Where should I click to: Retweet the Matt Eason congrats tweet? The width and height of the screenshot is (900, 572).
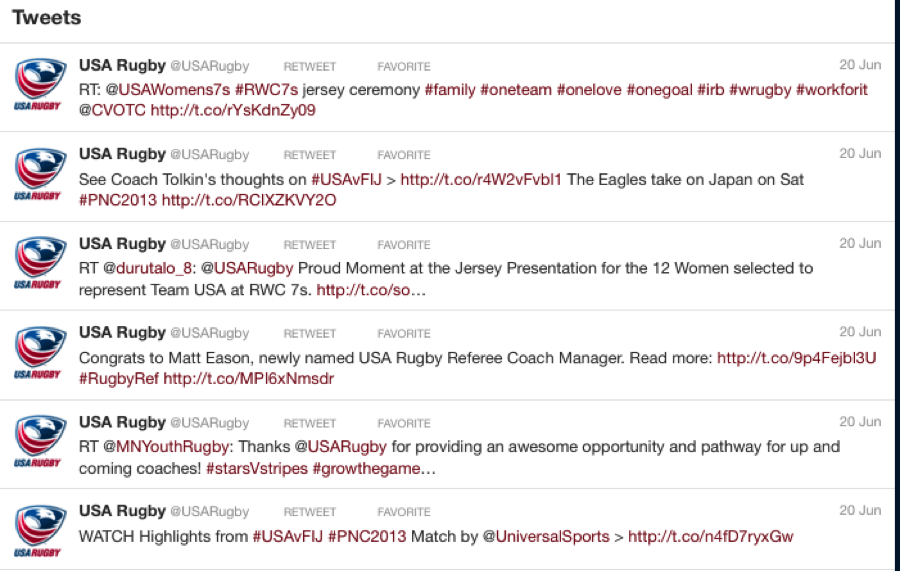[310, 334]
